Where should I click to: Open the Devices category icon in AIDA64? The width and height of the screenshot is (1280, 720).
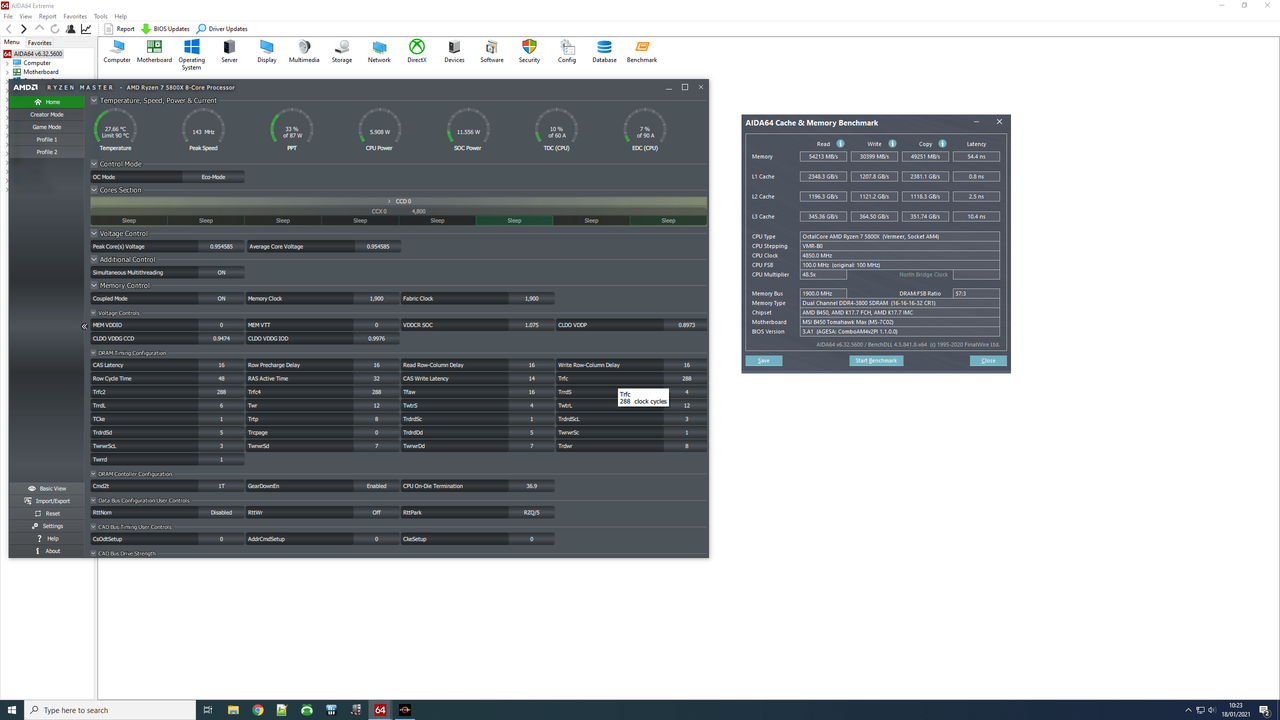click(x=454, y=52)
